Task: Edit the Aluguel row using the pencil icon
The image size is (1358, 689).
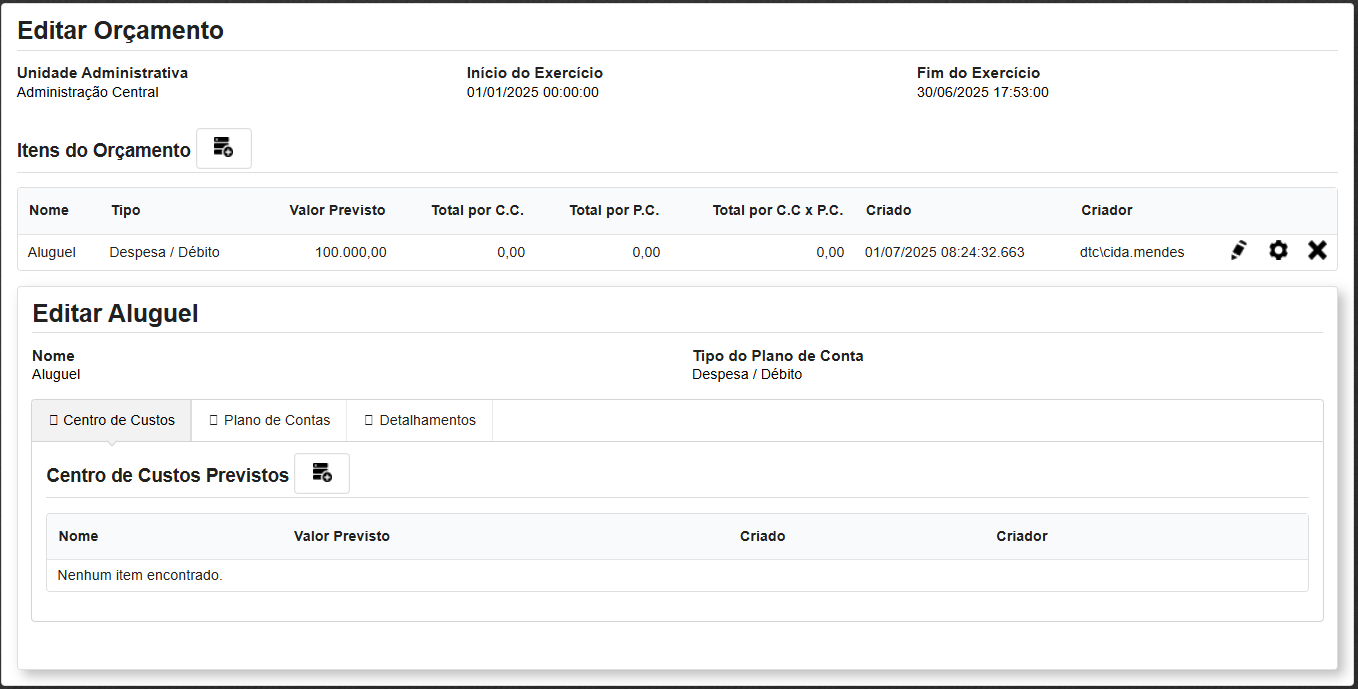Action: (x=1239, y=251)
